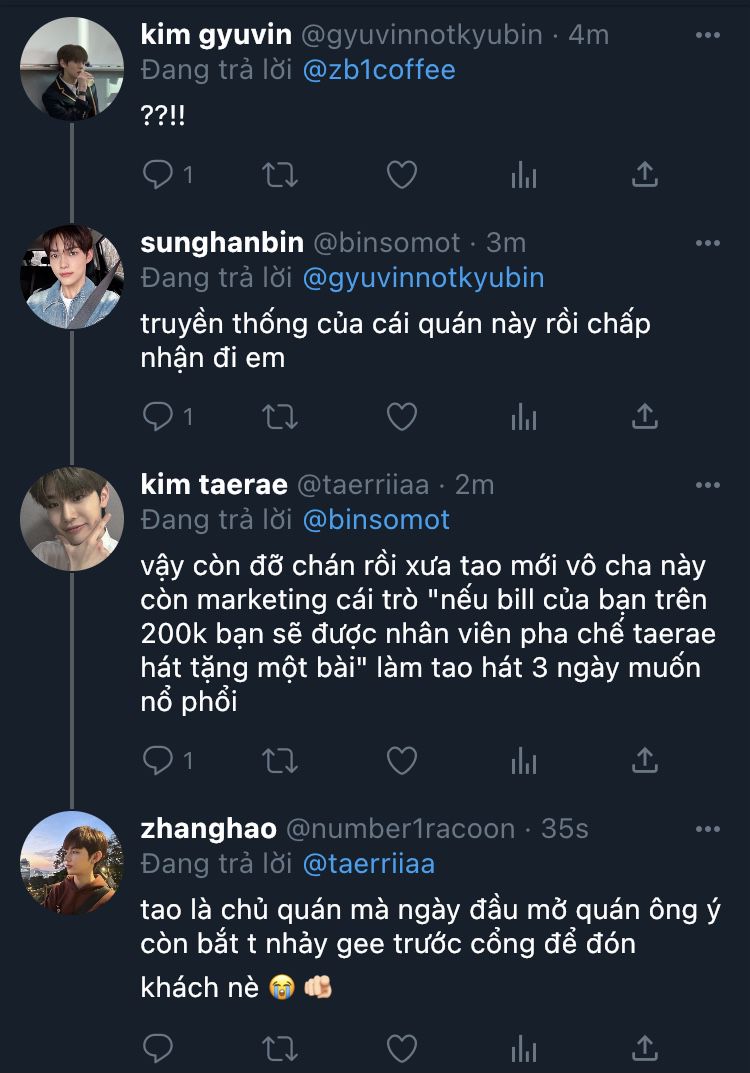Open the @gyuvinnotkyubin mention link
The height and width of the screenshot is (1073, 750).
pos(423,277)
